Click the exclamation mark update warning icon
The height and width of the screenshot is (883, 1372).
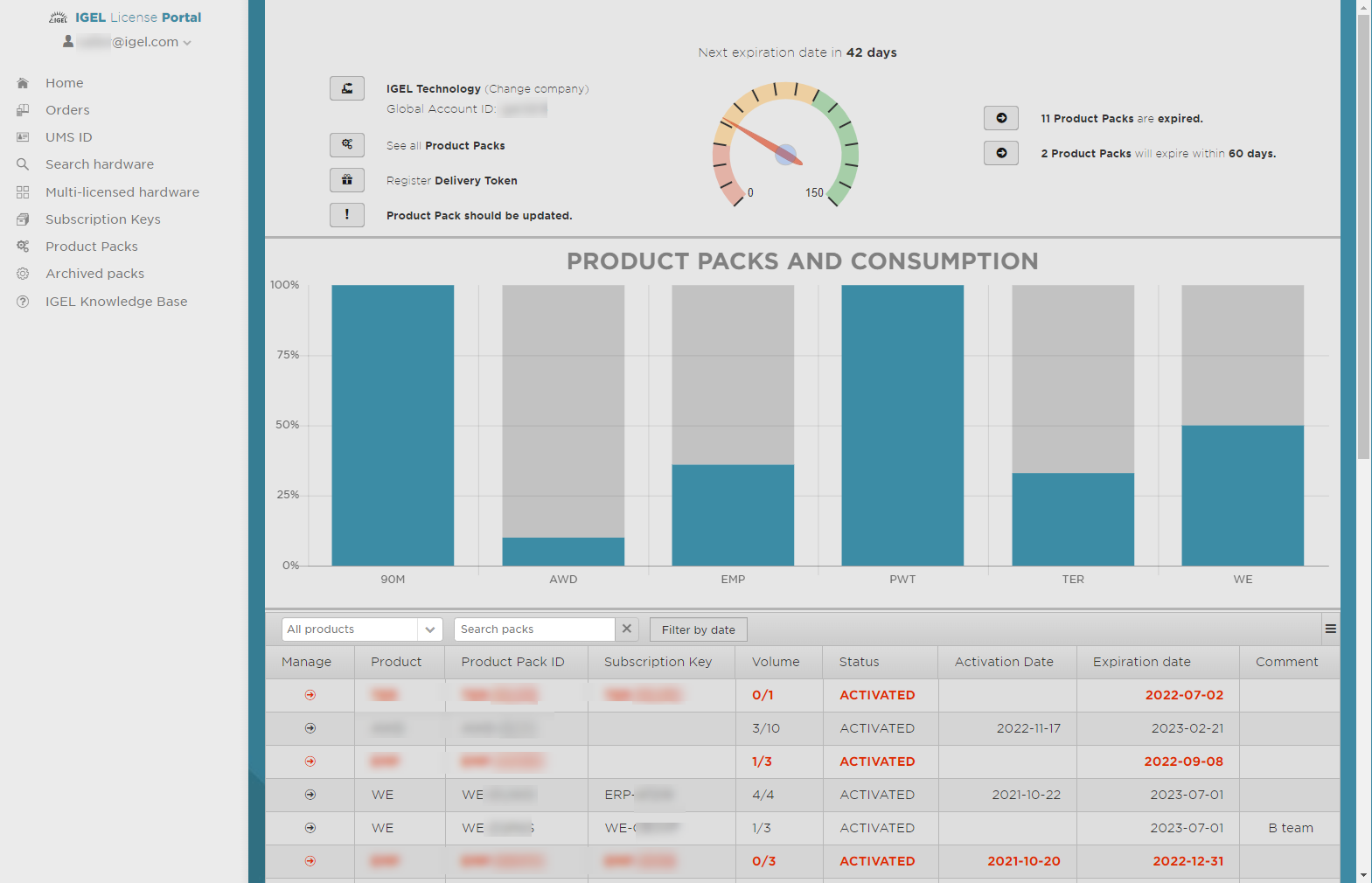tap(346, 214)
